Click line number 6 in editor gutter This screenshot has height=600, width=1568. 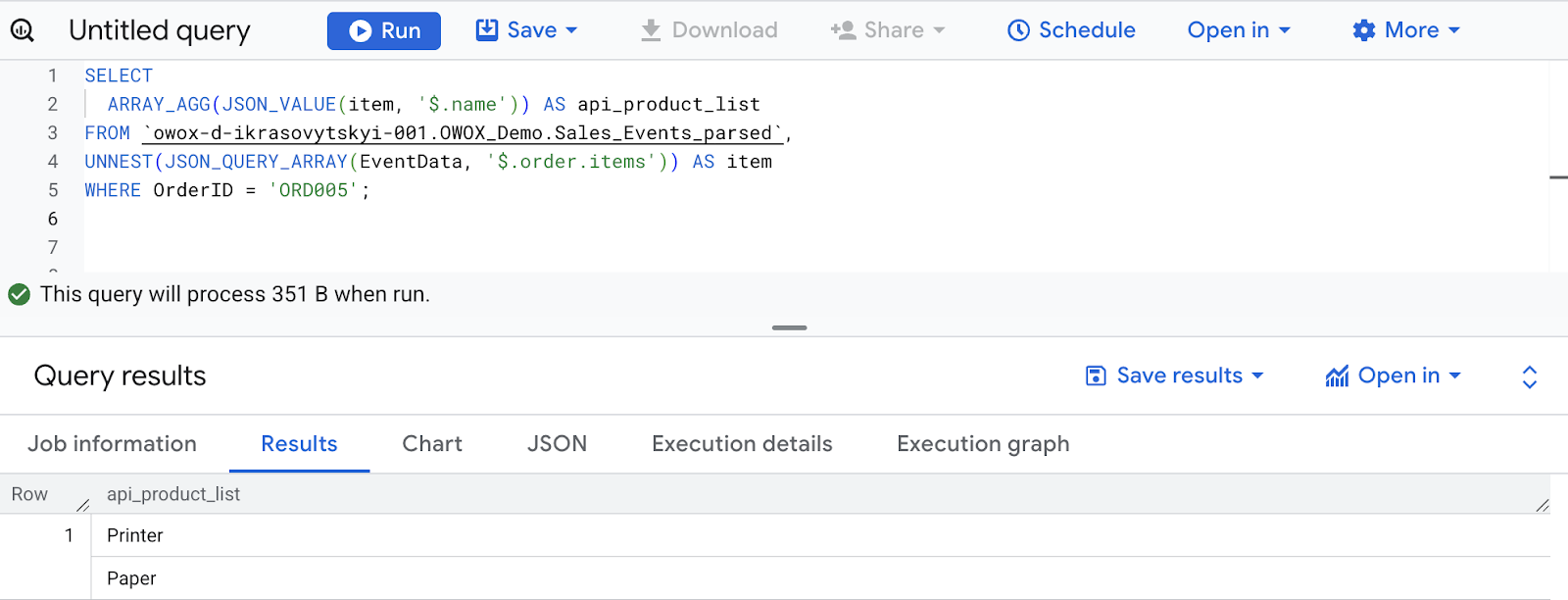tap(53, 219)
